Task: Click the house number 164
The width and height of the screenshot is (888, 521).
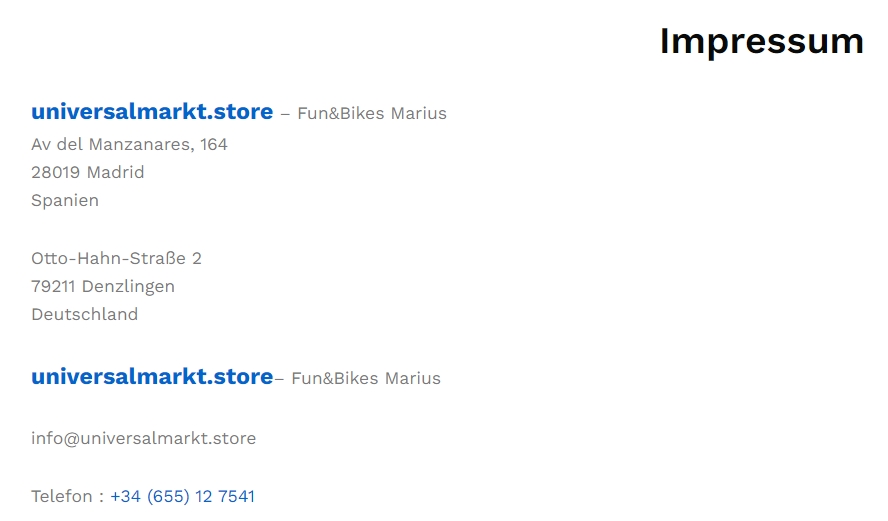Action: pyautogui.click(x=214, y=144)
